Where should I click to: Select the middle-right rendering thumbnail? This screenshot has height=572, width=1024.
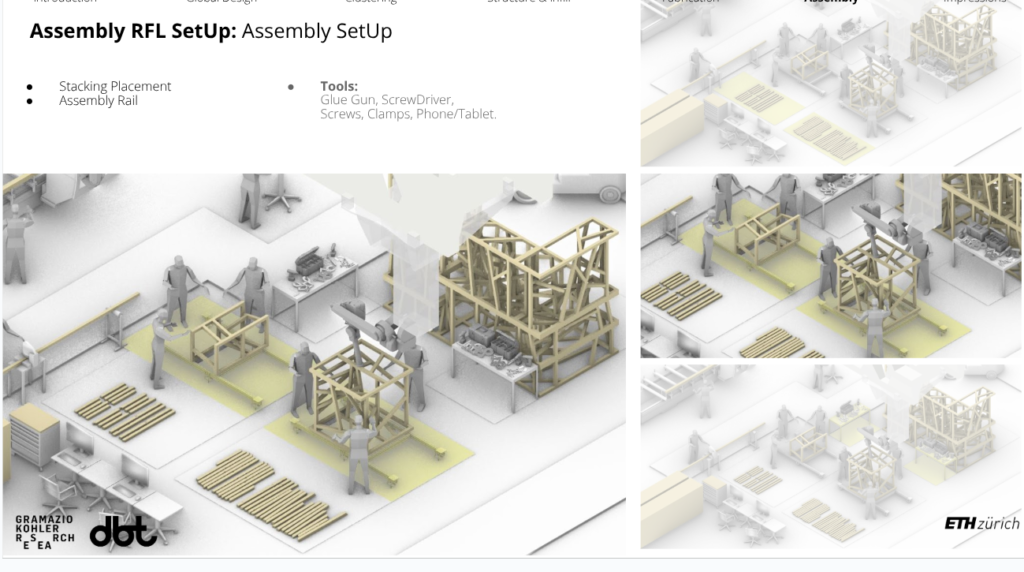[830, 266]
